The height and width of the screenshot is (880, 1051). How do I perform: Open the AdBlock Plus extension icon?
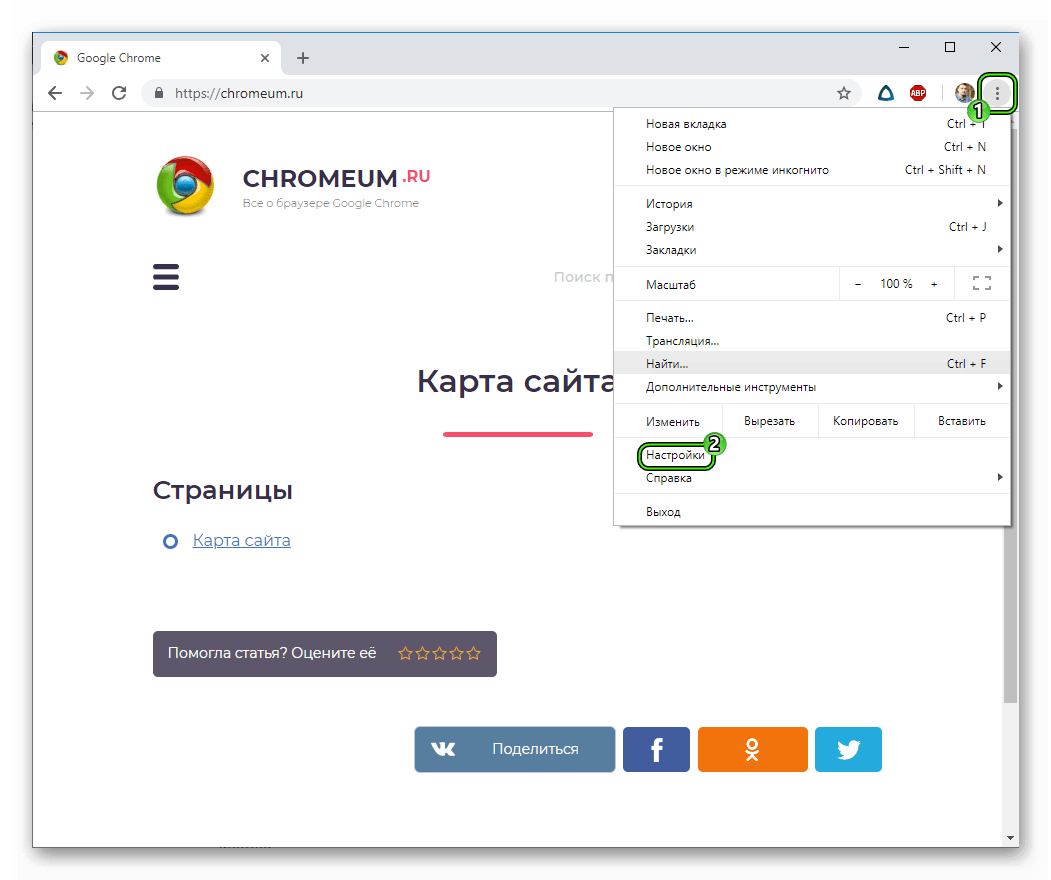pos(918,93)
